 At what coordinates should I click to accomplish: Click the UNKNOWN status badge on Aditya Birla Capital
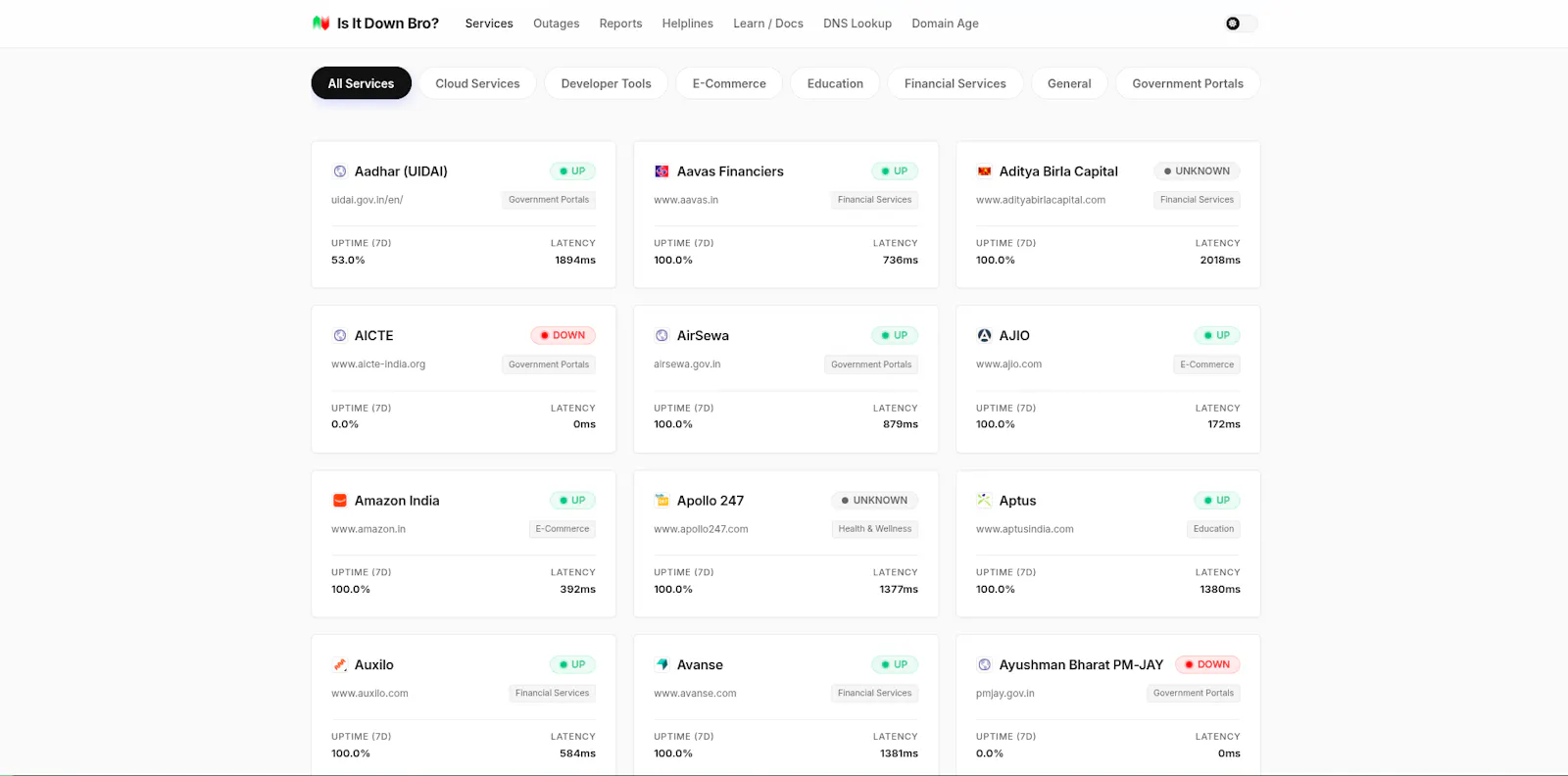(x=1197, y=171)
